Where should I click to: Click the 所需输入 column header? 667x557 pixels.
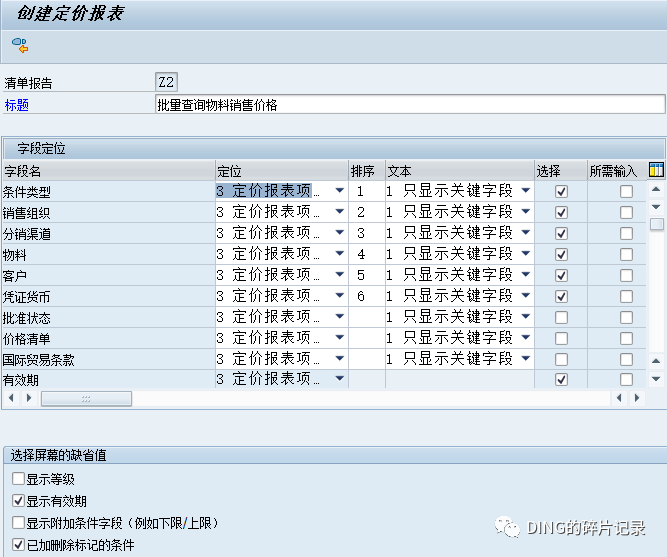pyautogui.click(x=617, y=171)
